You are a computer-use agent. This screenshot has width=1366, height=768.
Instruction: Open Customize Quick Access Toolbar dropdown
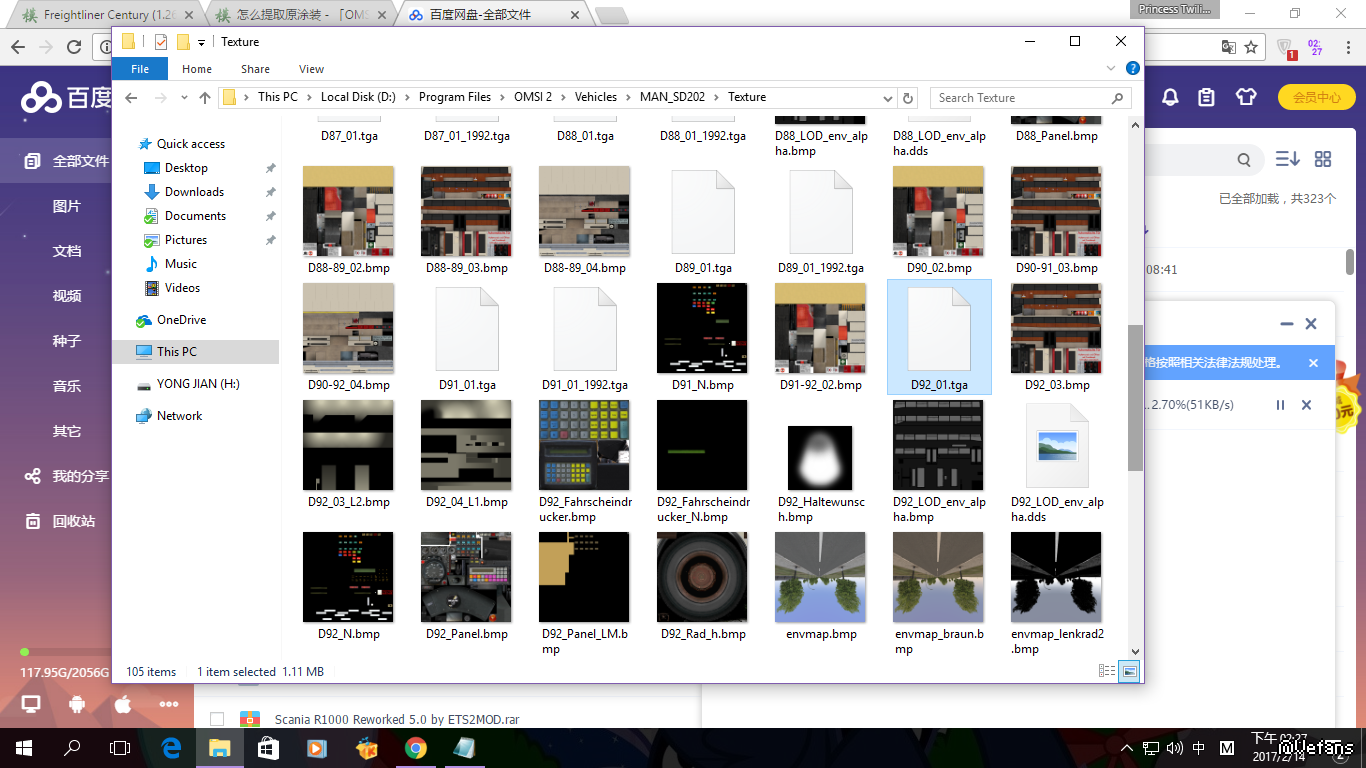click(201, 42)
